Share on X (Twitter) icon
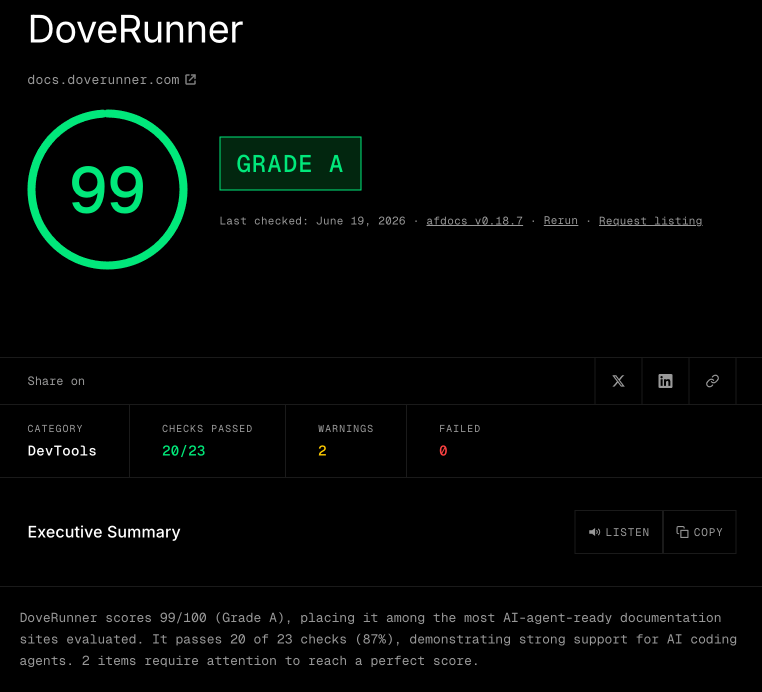This screenshot has height=692, width=762. tap(618, 381)
